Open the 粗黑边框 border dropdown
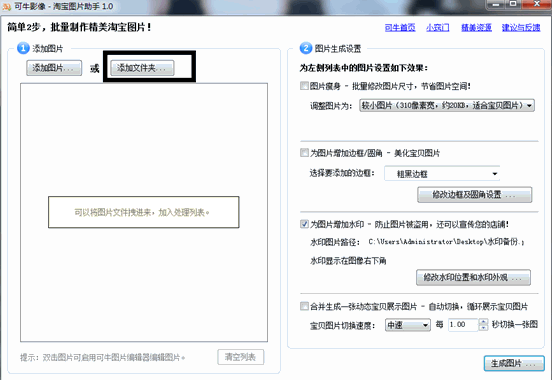 point(442,174)
